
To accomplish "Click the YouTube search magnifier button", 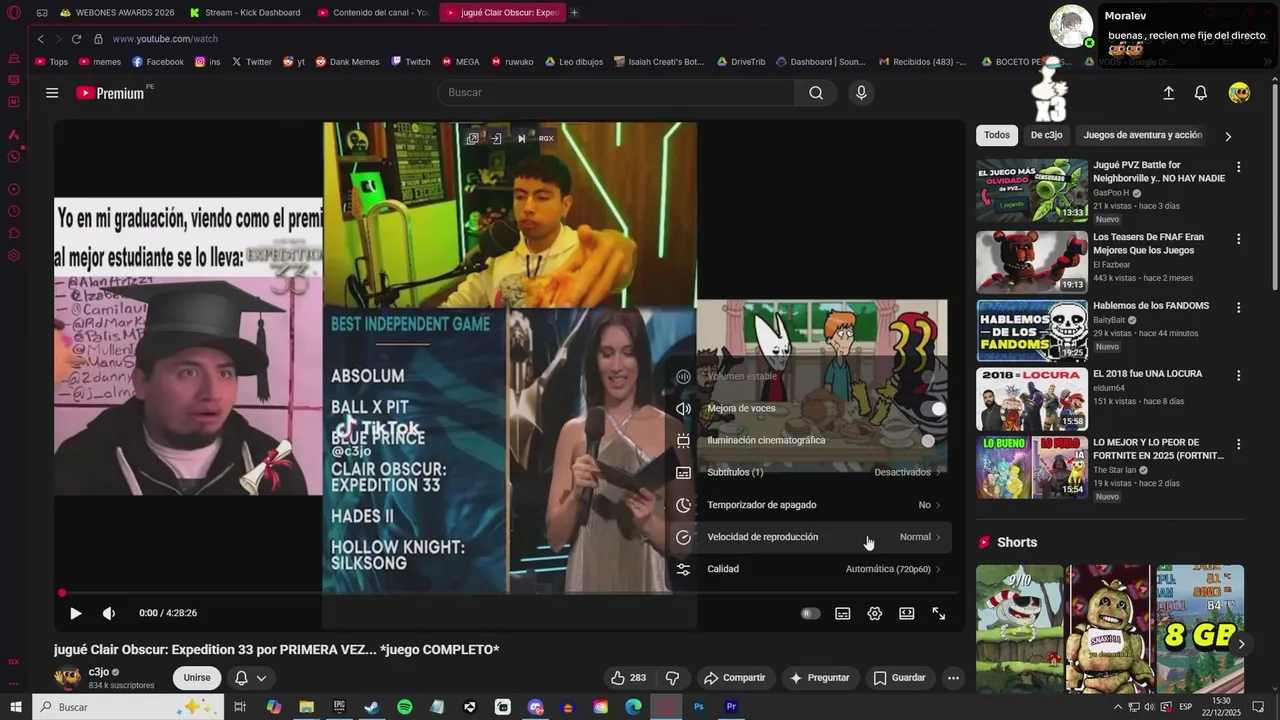I will click(816, 93).
